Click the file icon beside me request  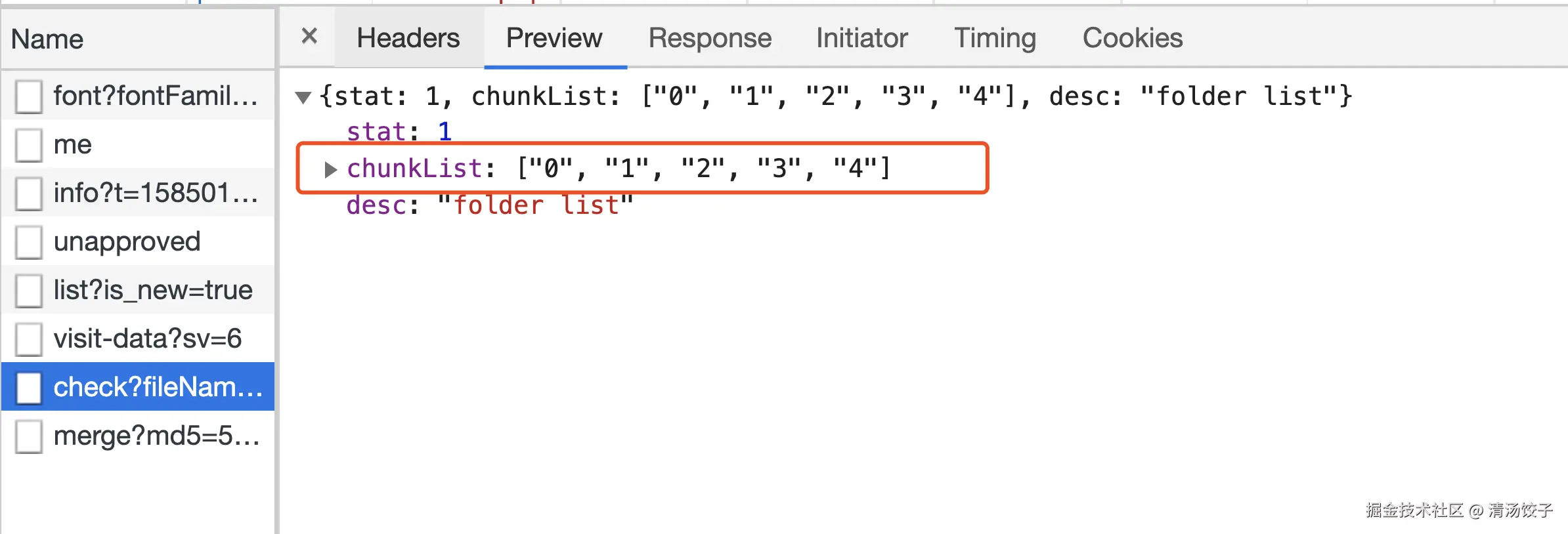click(x=29, y=145)
